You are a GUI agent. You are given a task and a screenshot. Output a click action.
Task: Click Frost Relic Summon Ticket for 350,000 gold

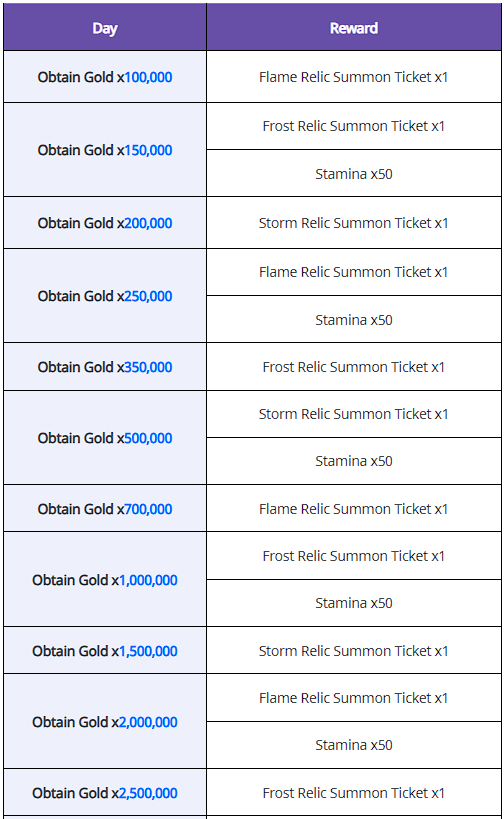point(354,367)
